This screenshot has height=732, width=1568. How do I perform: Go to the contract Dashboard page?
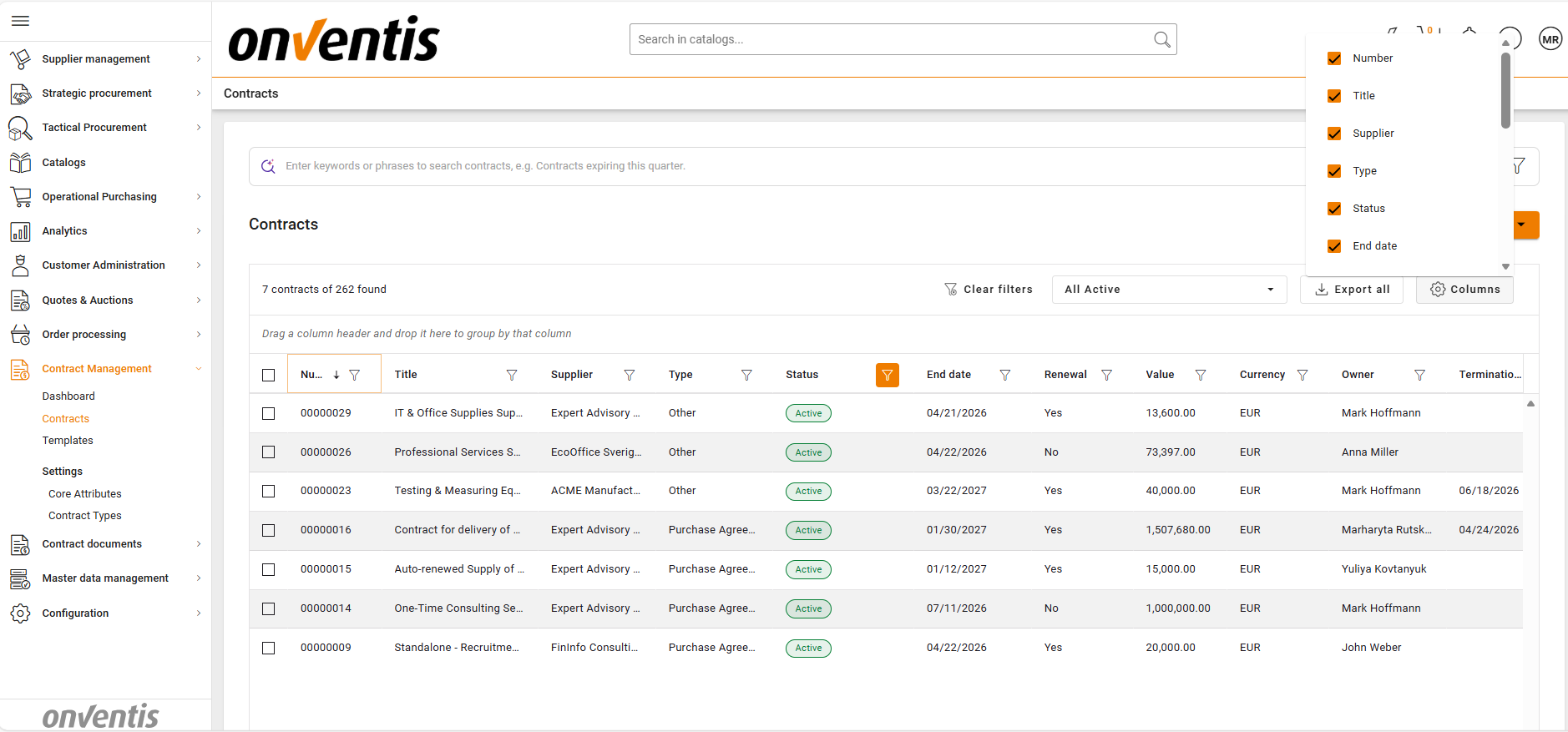(68, 396)
